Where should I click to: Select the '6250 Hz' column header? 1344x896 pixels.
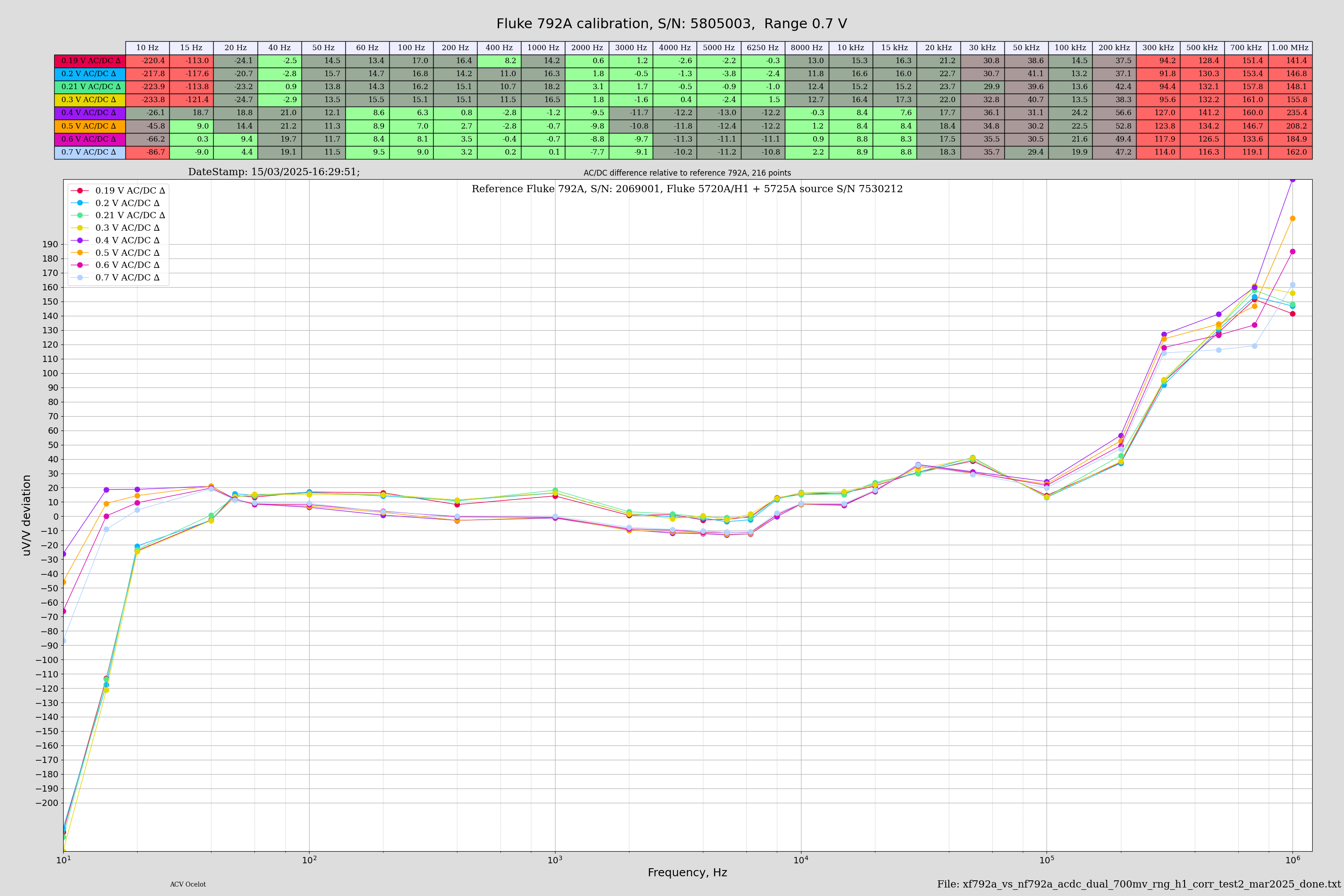click(x=763, y=47)
